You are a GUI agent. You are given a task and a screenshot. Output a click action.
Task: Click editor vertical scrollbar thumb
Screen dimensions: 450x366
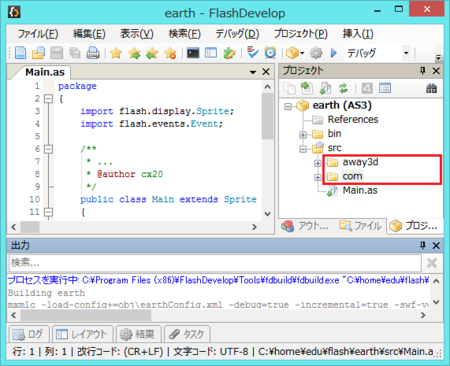pyautogui.click(x=267, y=116)
